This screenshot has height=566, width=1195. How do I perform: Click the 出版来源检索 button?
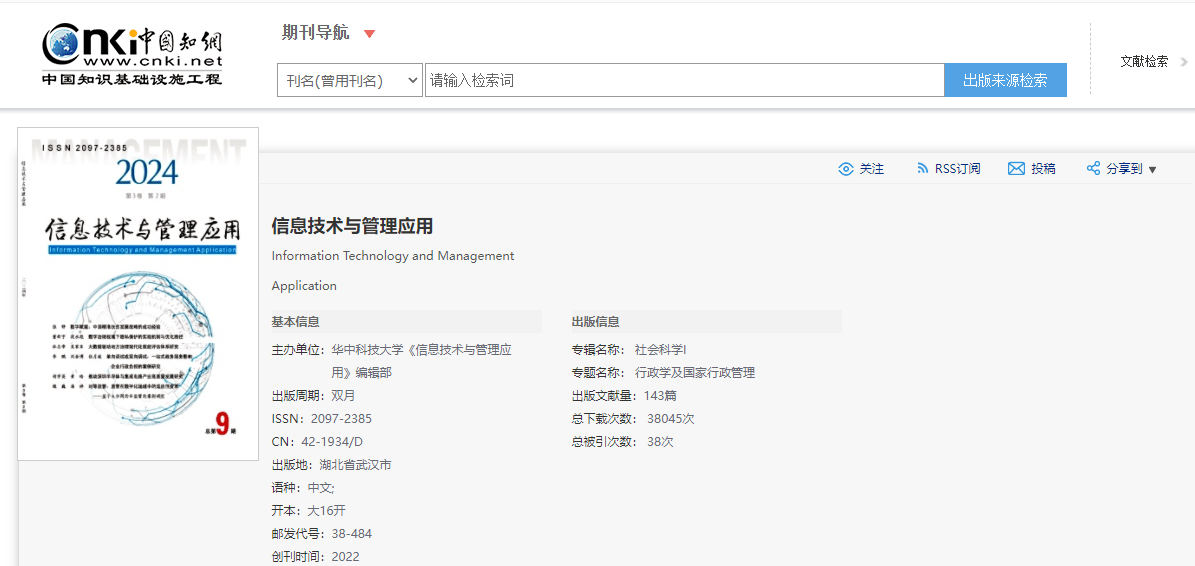tap(1005, 80)
